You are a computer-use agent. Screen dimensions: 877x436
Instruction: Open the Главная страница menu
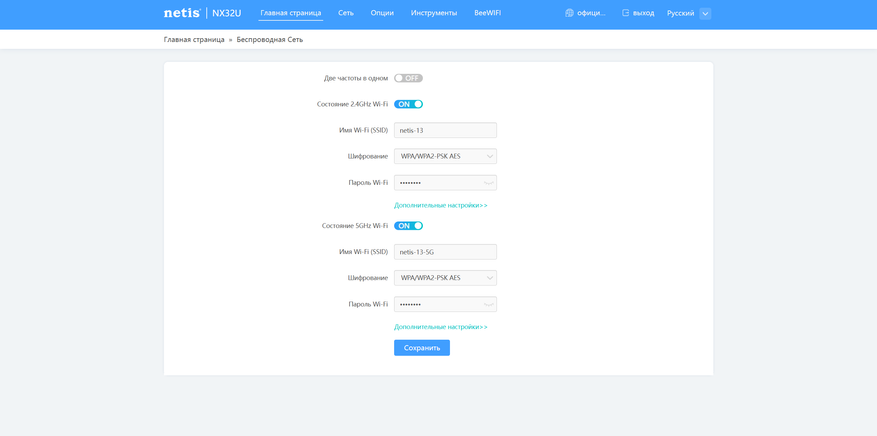point(291,13)
